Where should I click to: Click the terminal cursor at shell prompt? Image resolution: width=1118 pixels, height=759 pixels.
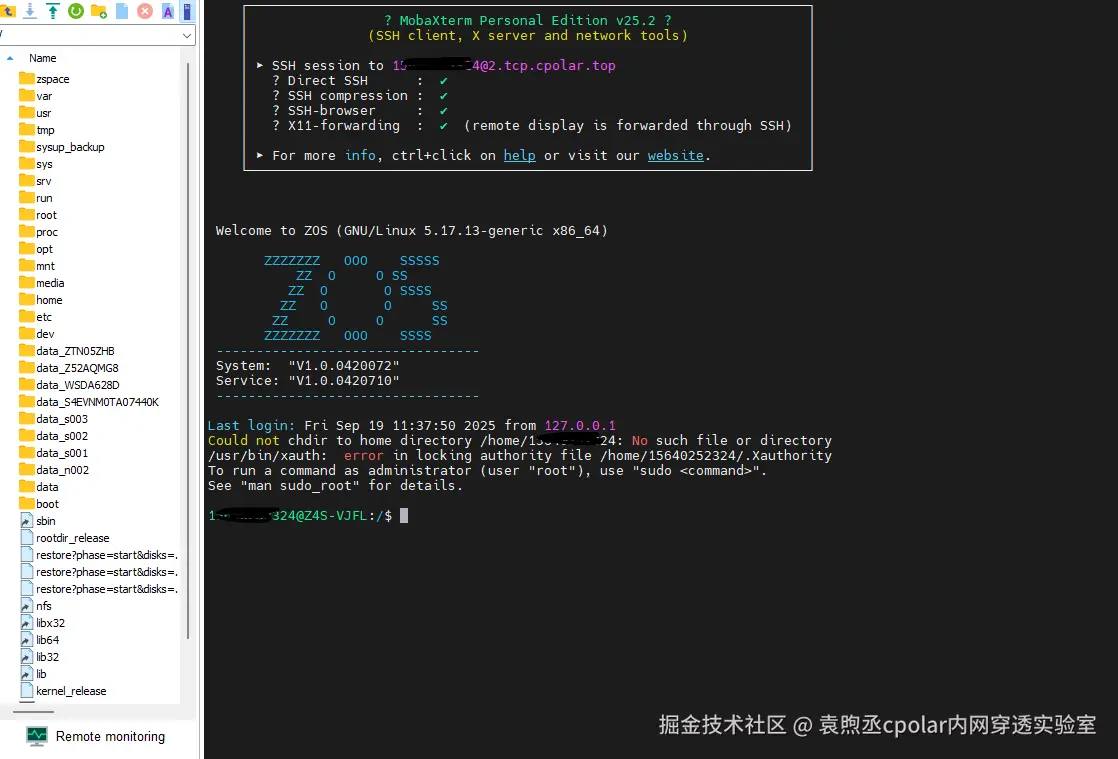[404, 515]
